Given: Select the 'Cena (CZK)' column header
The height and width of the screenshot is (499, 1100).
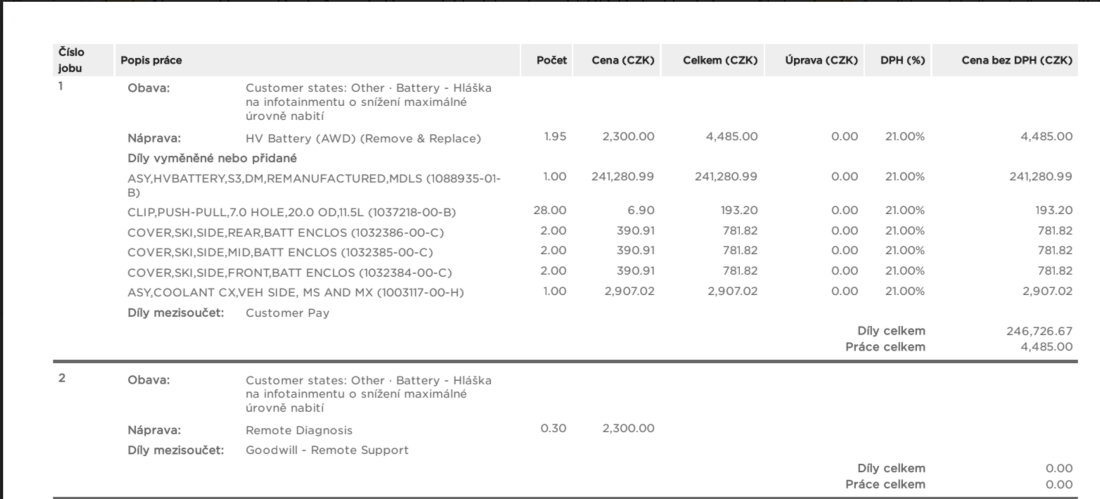Looking at the screenshot, I should point(623,60).
